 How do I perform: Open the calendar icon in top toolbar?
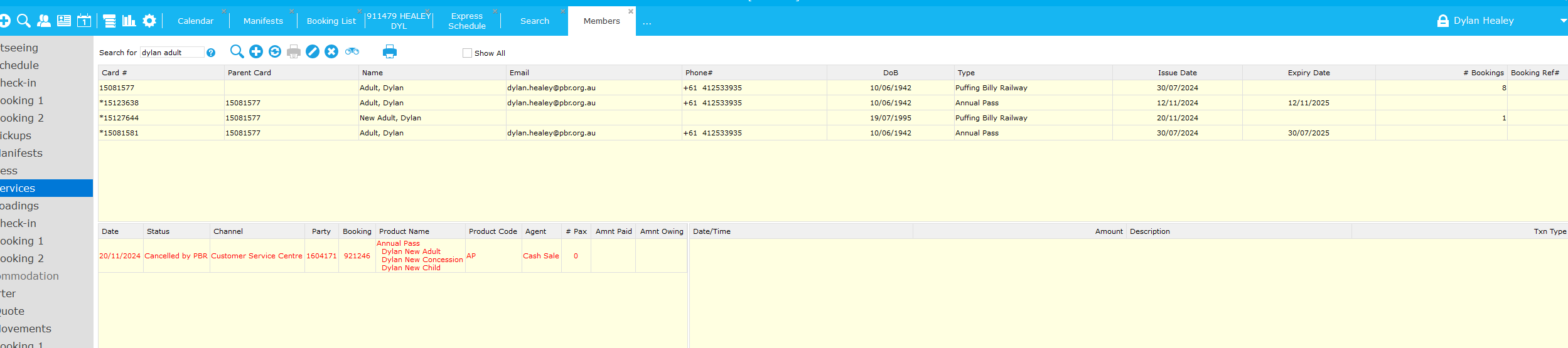[84, 21]
